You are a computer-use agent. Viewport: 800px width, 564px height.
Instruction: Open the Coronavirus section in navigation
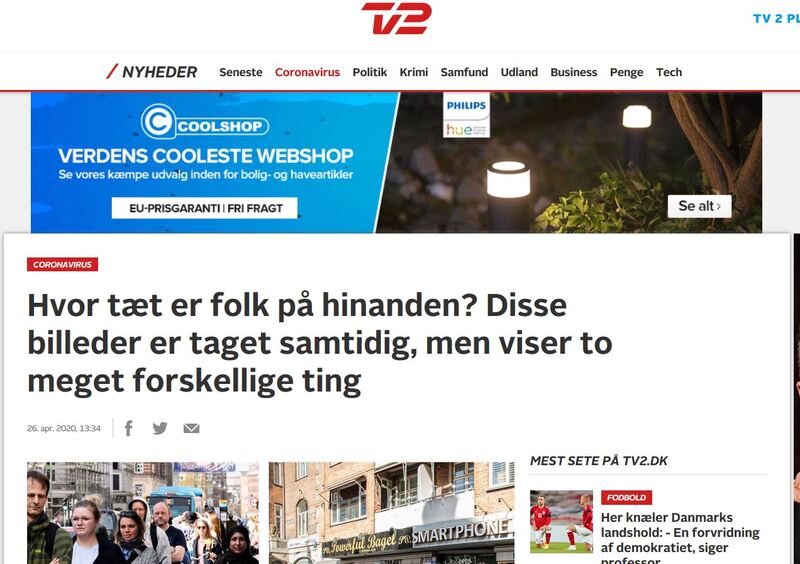click(x=307, y=72)
